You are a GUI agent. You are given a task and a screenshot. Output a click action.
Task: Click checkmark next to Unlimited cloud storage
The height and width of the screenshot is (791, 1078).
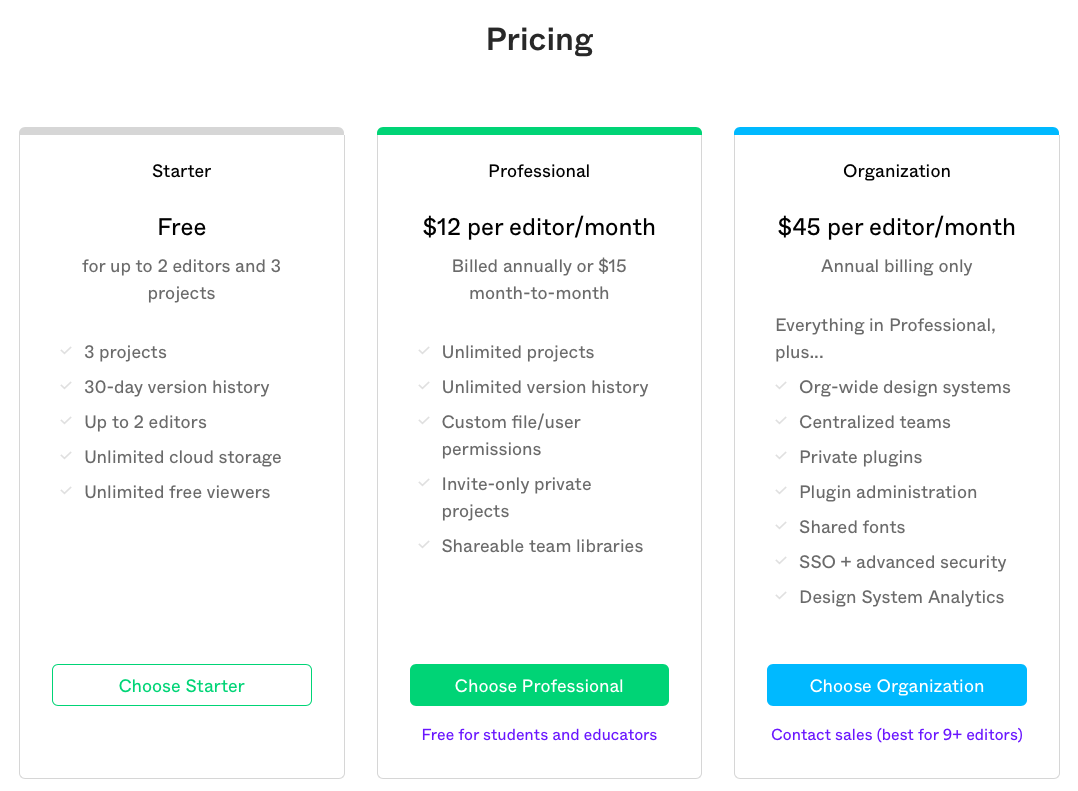tap(66, 456)
